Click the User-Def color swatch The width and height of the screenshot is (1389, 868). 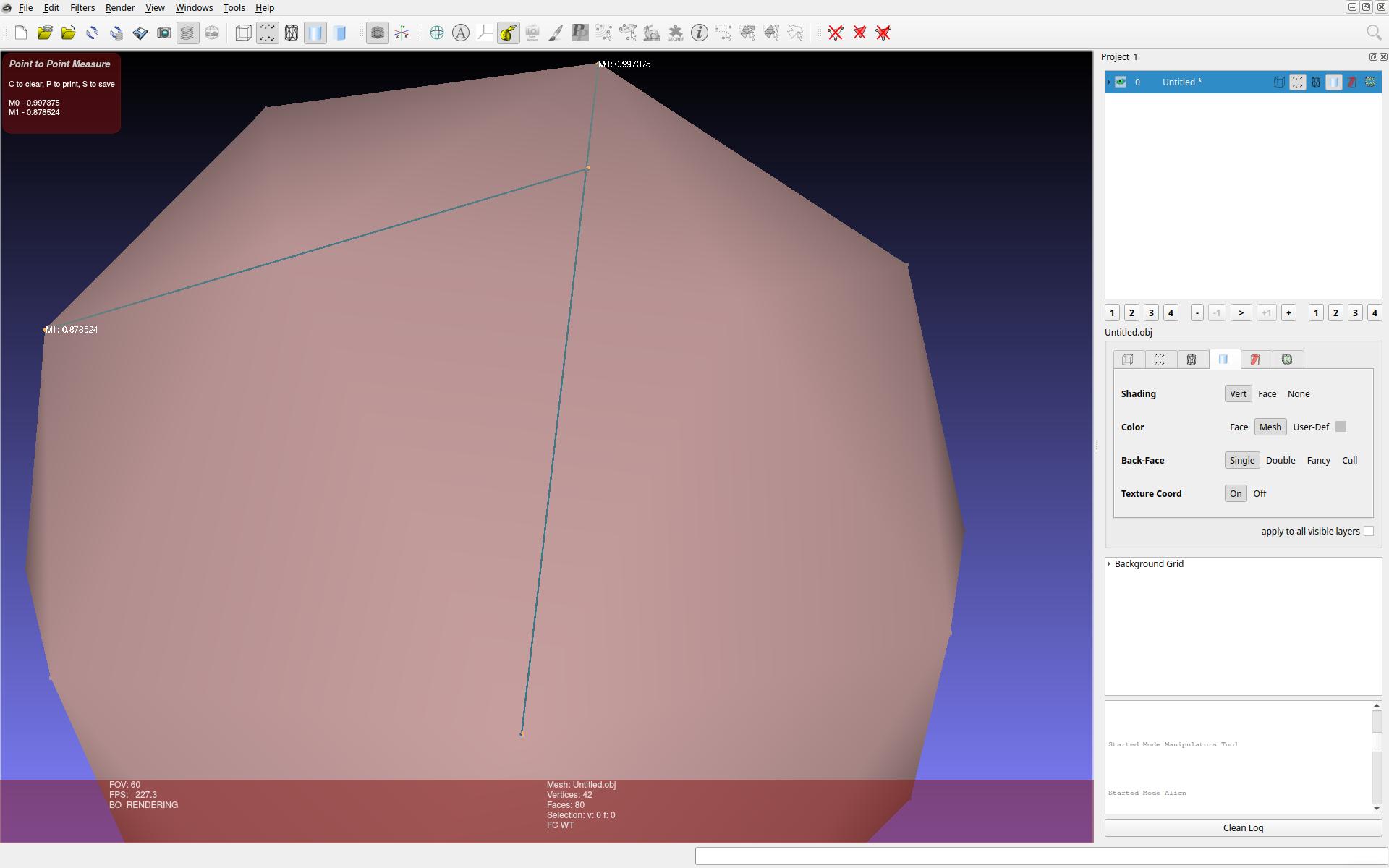click(1341, 427)
